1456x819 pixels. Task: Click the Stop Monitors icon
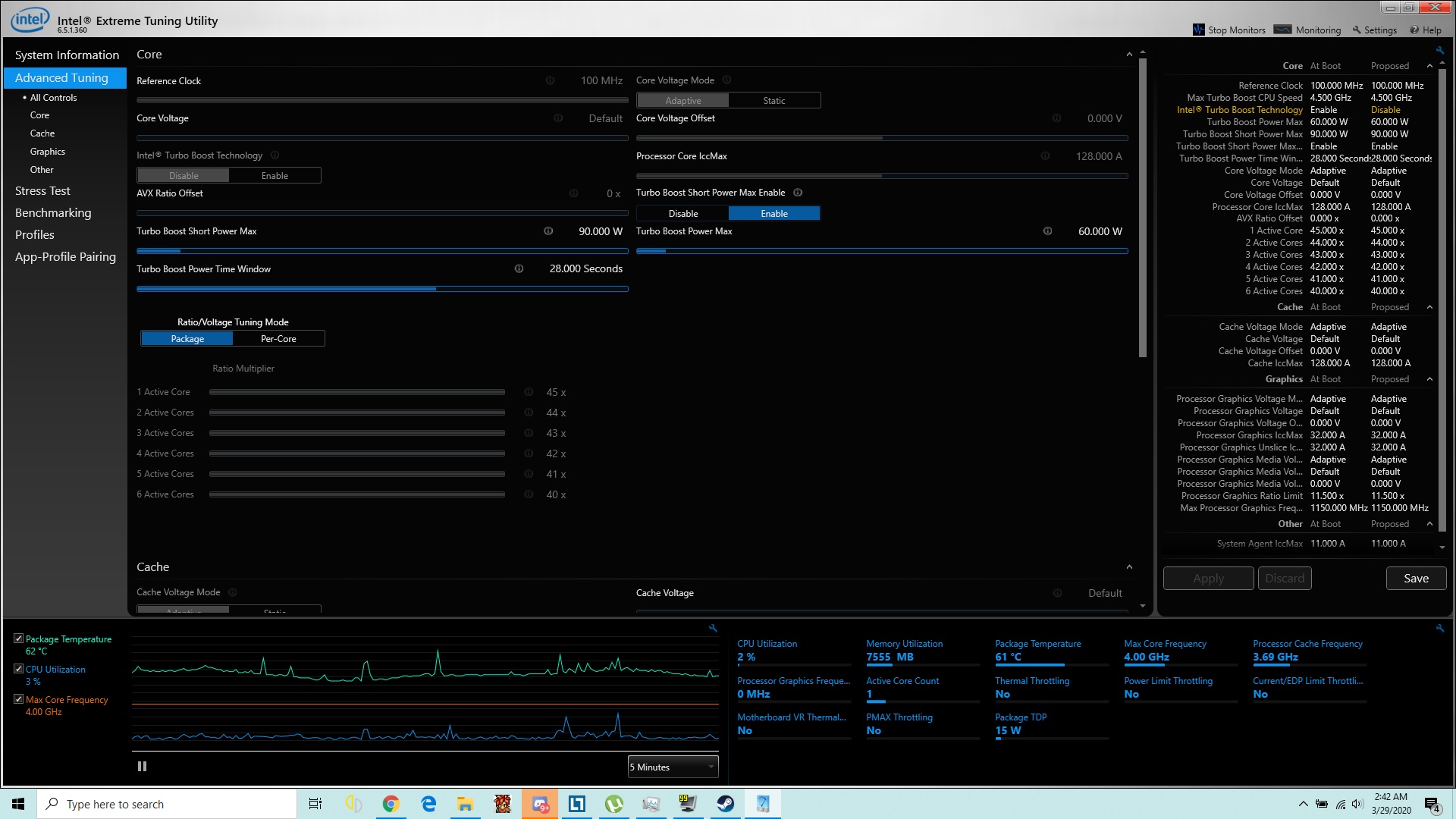[x=1198, y=30]
